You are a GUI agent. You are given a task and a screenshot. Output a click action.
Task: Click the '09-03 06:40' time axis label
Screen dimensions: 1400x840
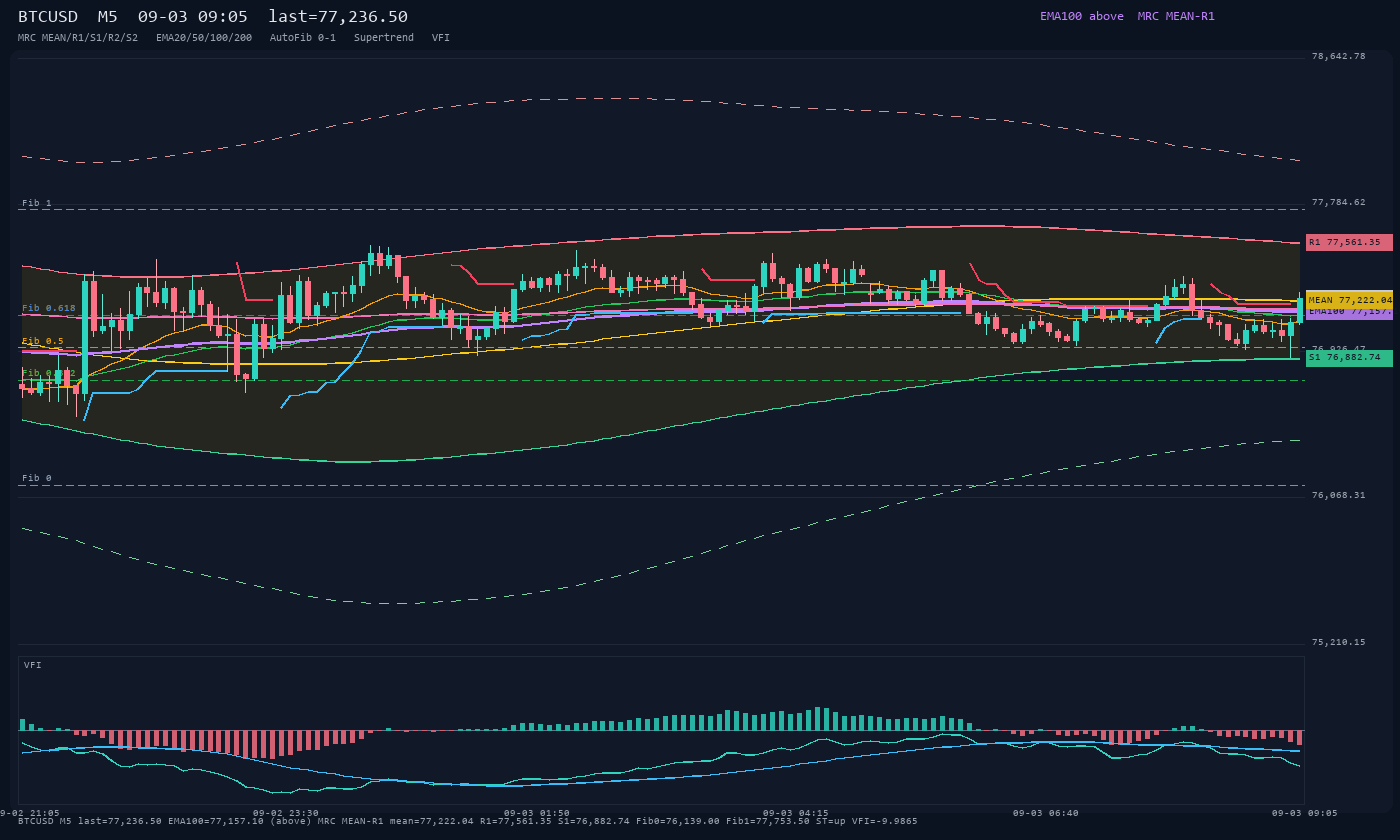click(1045, 813)
